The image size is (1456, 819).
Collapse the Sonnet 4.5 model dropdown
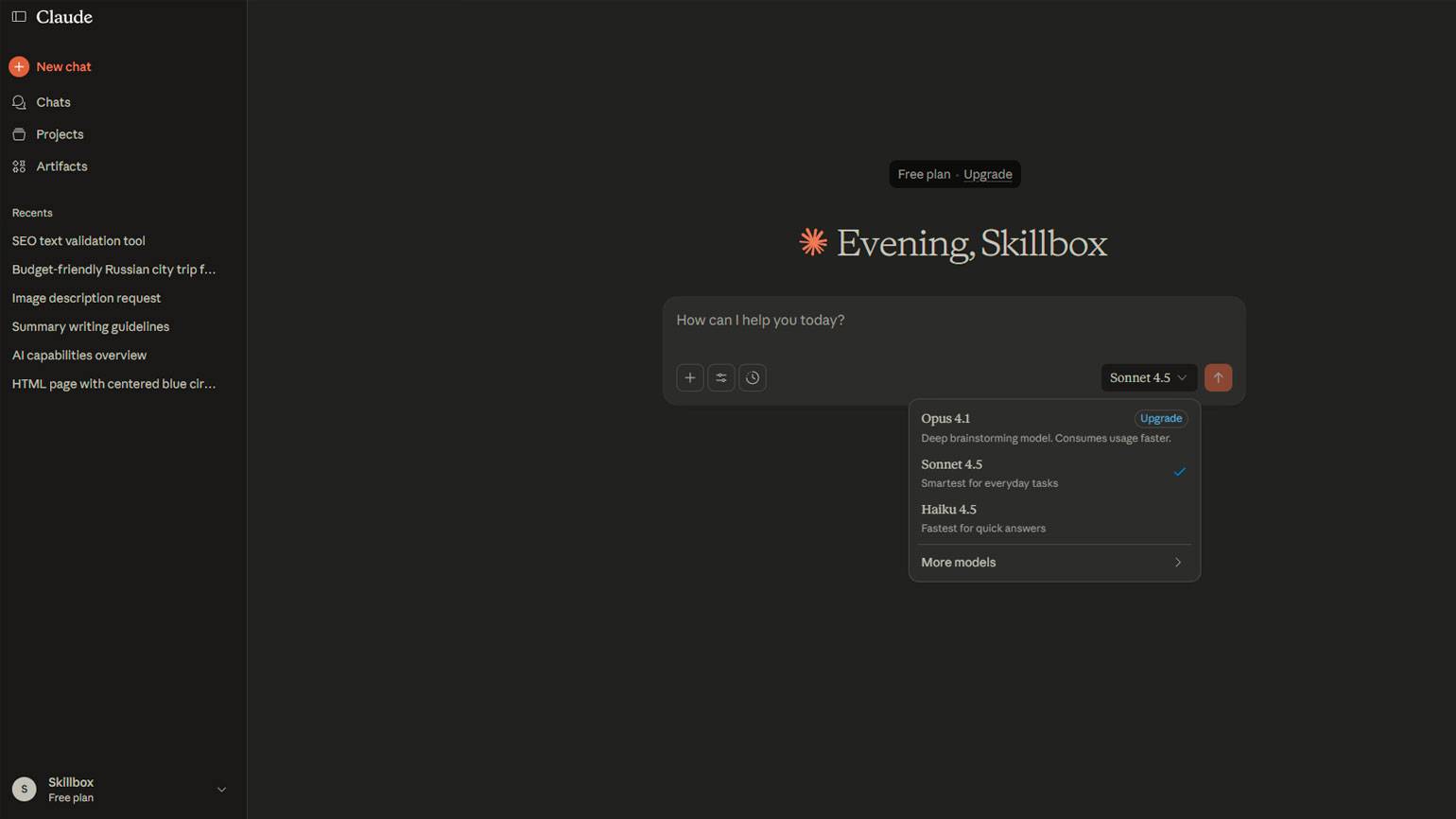point(1148,378)
